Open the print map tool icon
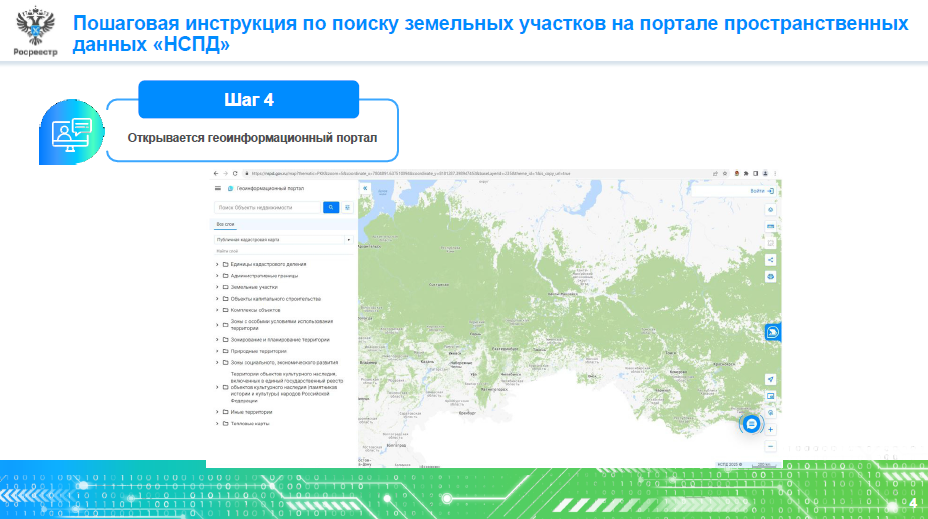928x519 pixels. (x=770, y=276)
